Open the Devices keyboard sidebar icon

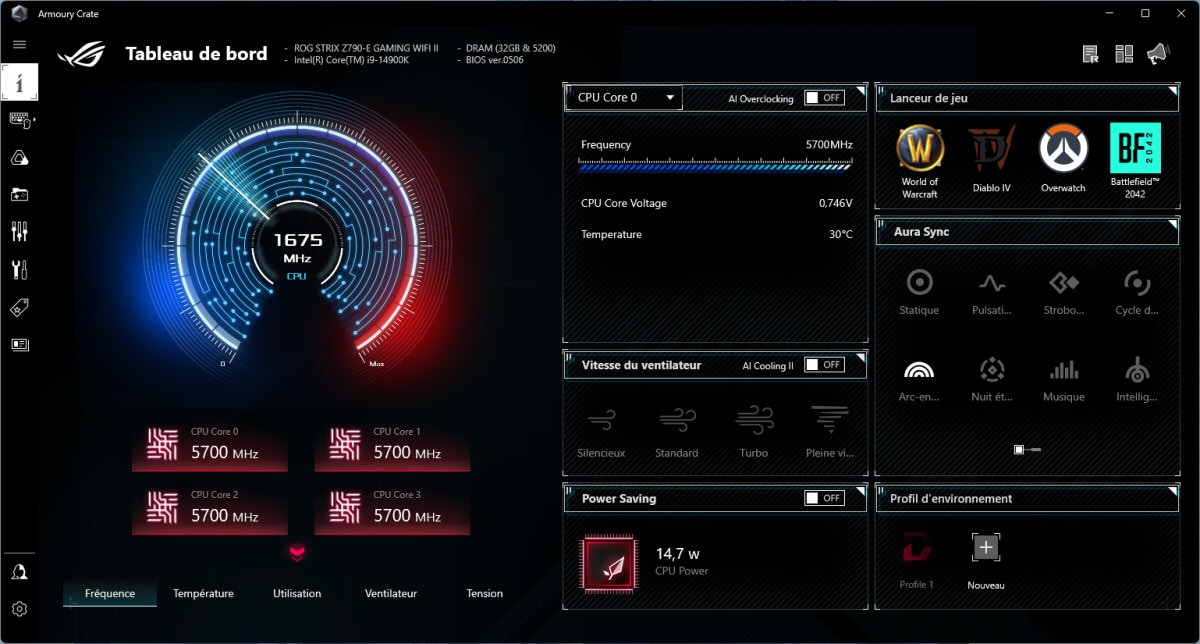[20, 121]
